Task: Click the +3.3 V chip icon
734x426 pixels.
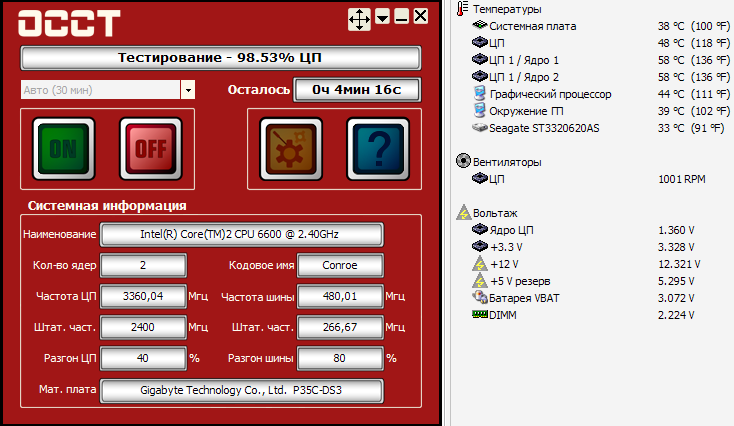Action: click(480, 246)
